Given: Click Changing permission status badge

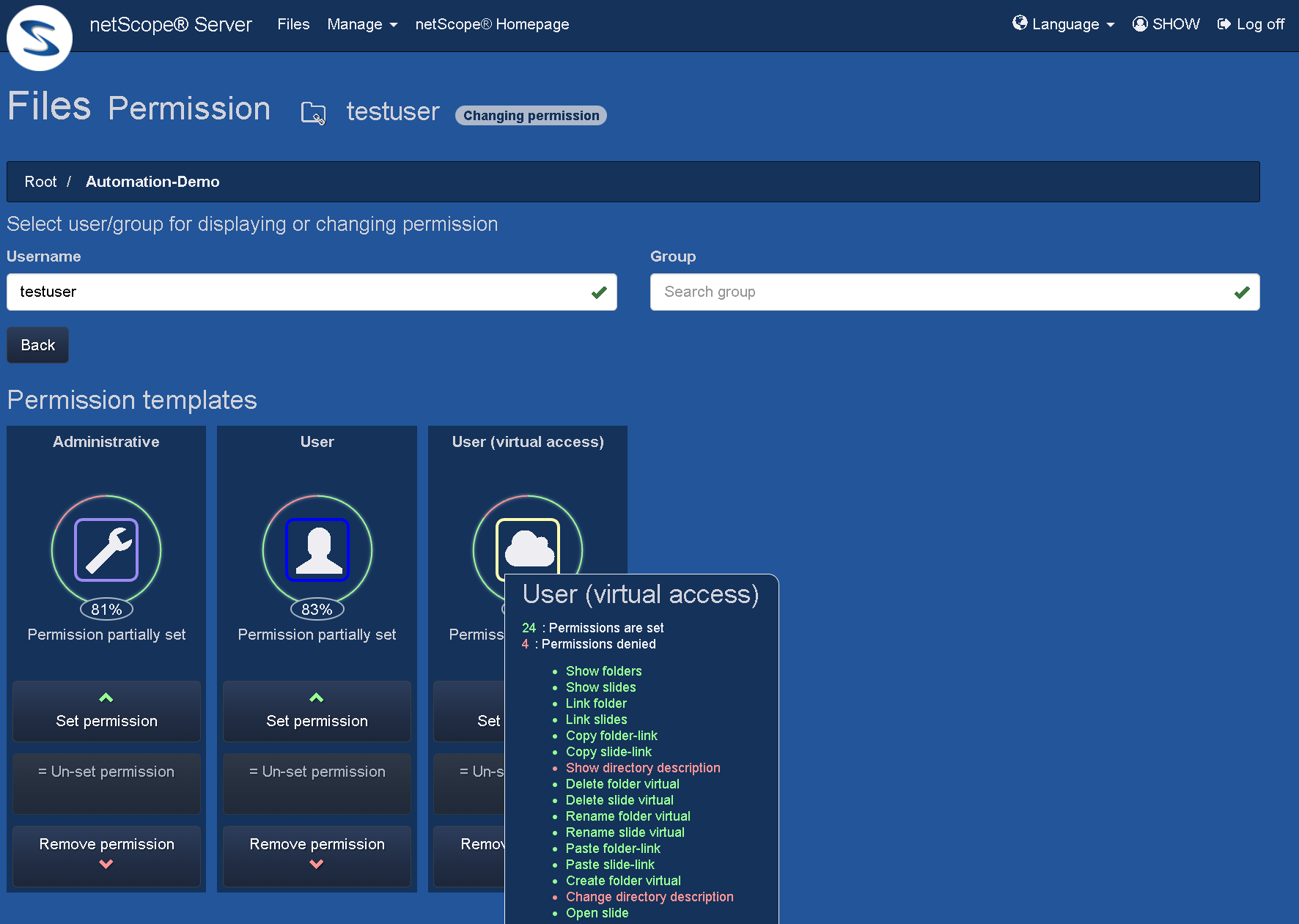Looking at the screenshot, I should 531,115.
